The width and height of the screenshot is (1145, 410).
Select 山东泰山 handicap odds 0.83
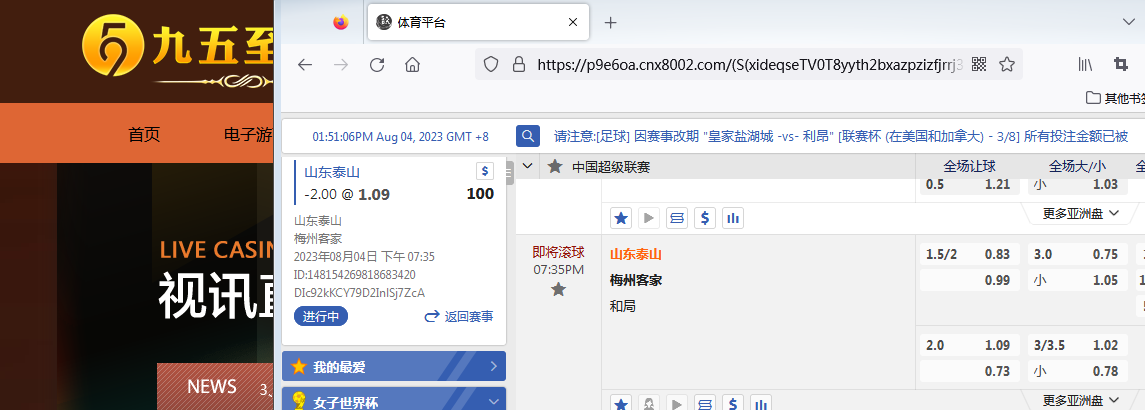pos(996,254)
